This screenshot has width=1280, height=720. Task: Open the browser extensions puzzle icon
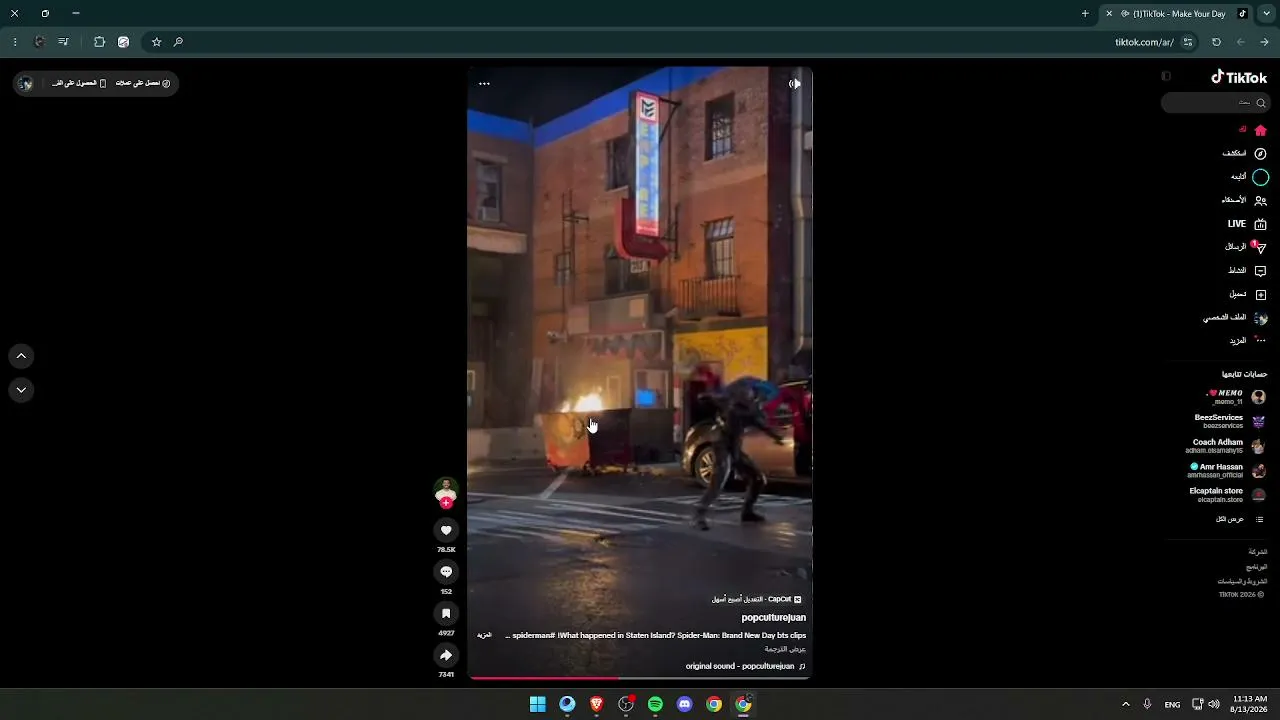point(99,42)
